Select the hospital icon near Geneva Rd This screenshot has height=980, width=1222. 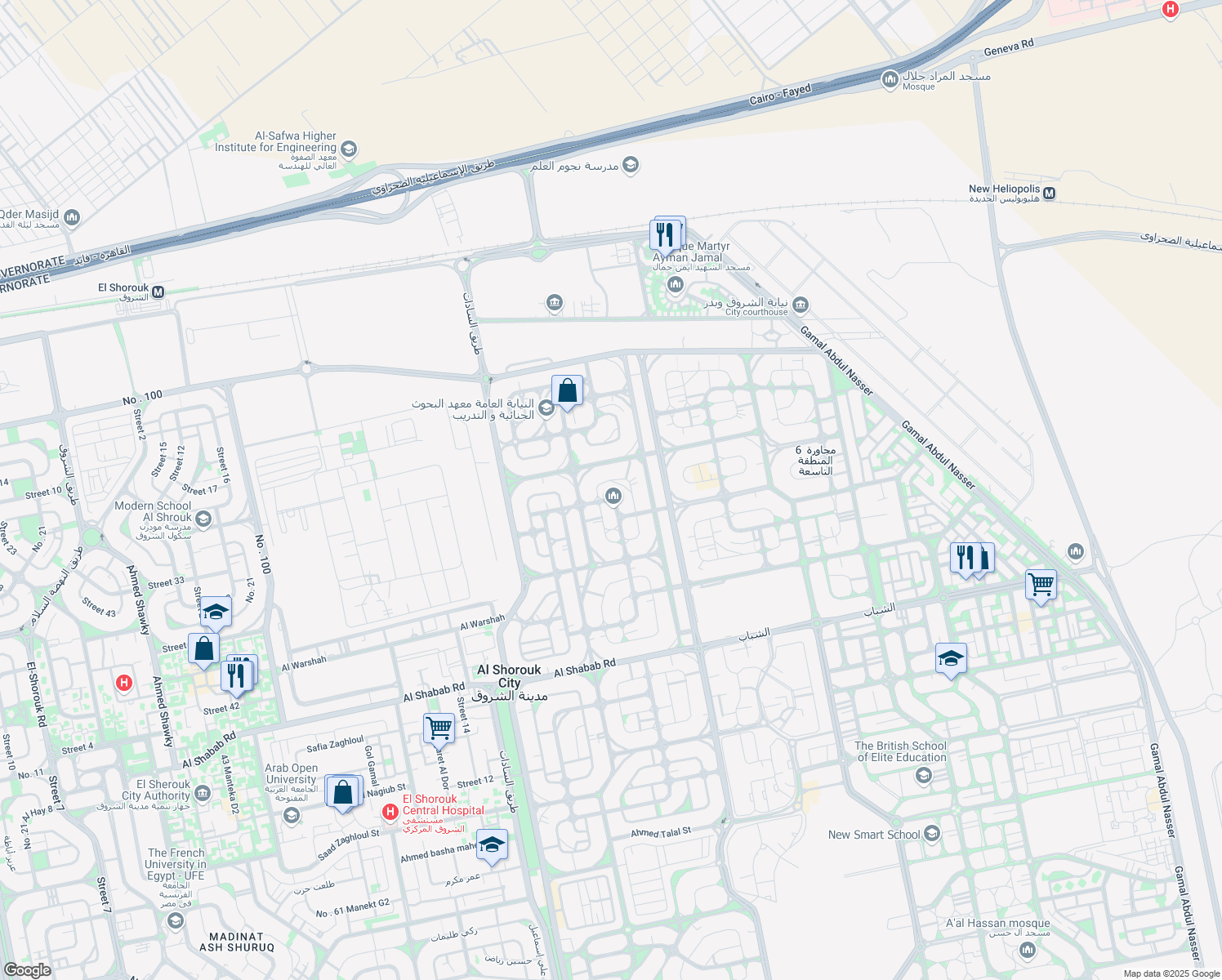(x=1171, y=9)
